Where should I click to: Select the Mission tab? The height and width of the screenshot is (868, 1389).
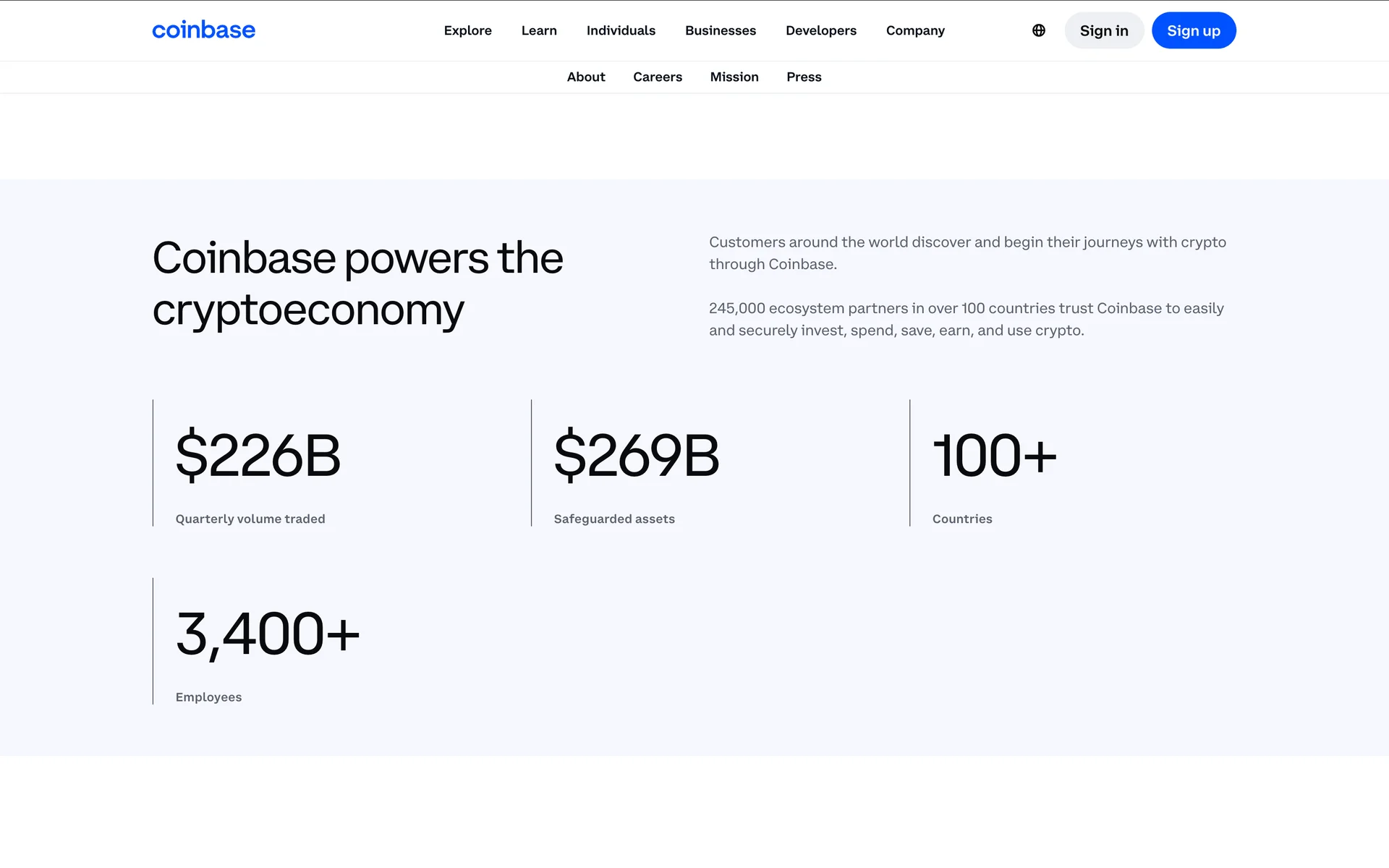pos(734,77)
